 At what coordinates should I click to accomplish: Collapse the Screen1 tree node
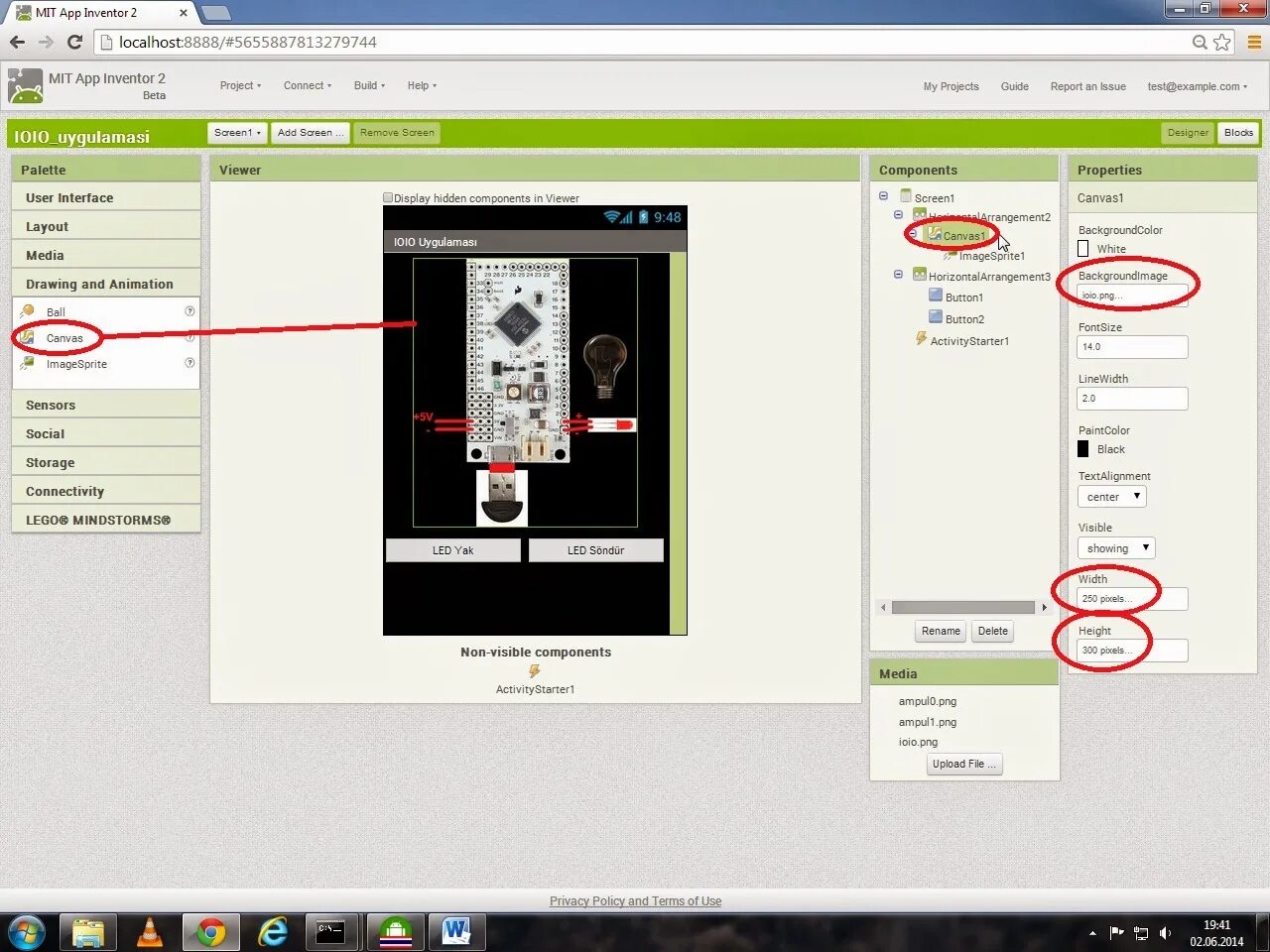click(x=883, y=195)
